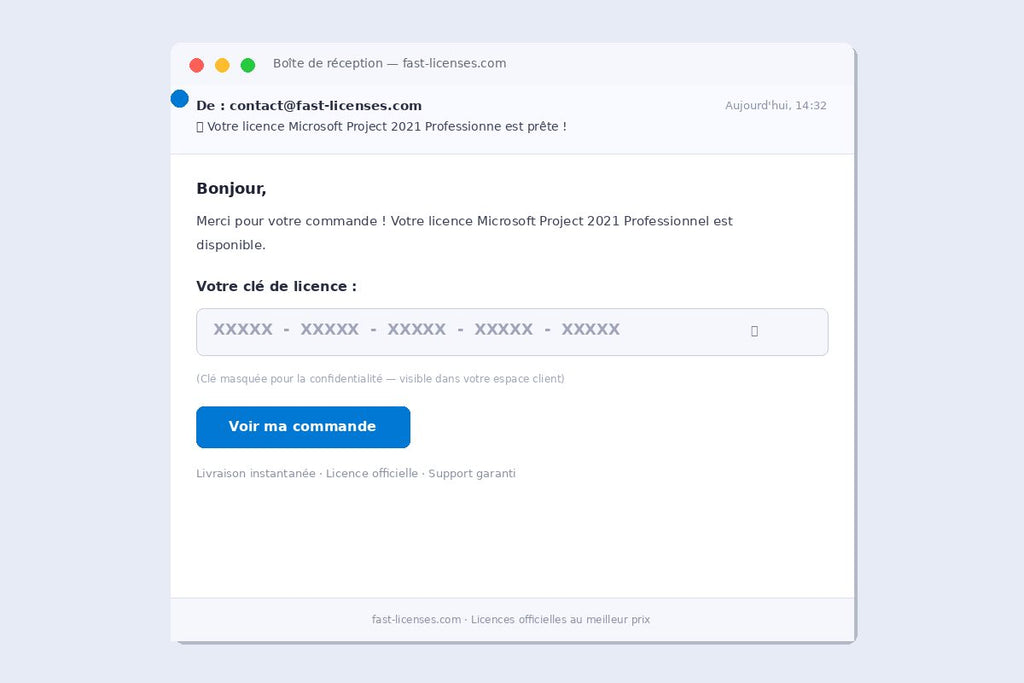
Task: Click the red close window dot
Action: 197,65
